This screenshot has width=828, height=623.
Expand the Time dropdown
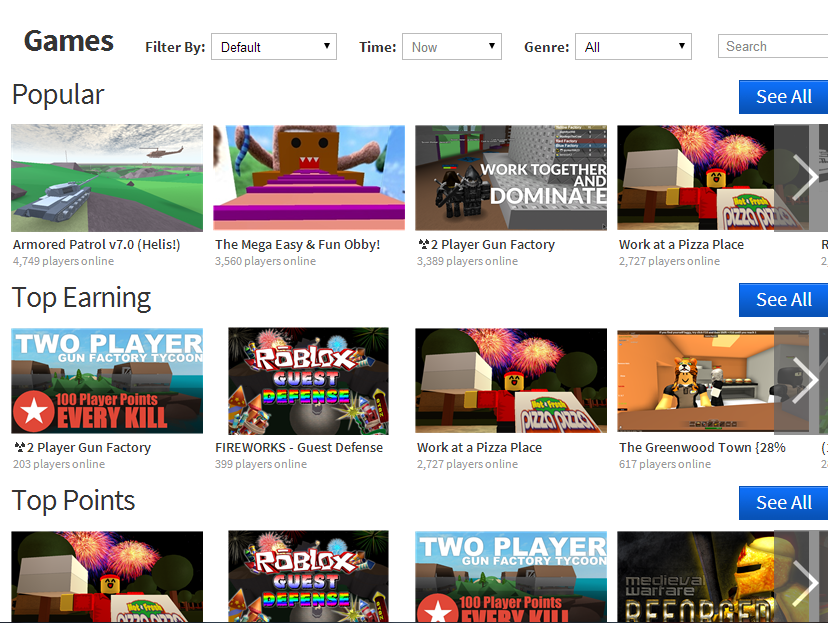click(x=451, y=47)
